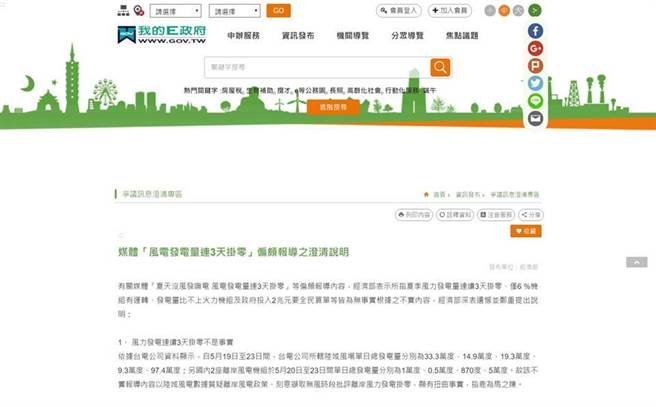
Task: Open the 資訊發布 menu
Action: [x=298, y=36]
